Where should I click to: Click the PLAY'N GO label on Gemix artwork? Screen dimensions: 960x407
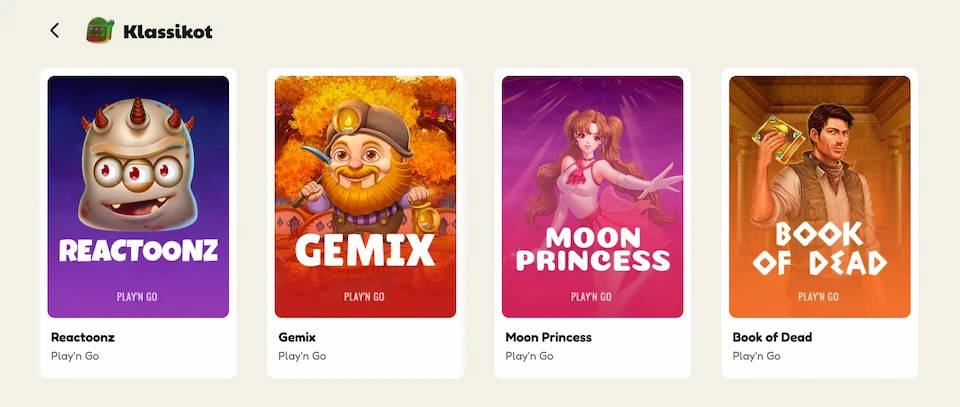pyautogui.click(x=364, y=297)
